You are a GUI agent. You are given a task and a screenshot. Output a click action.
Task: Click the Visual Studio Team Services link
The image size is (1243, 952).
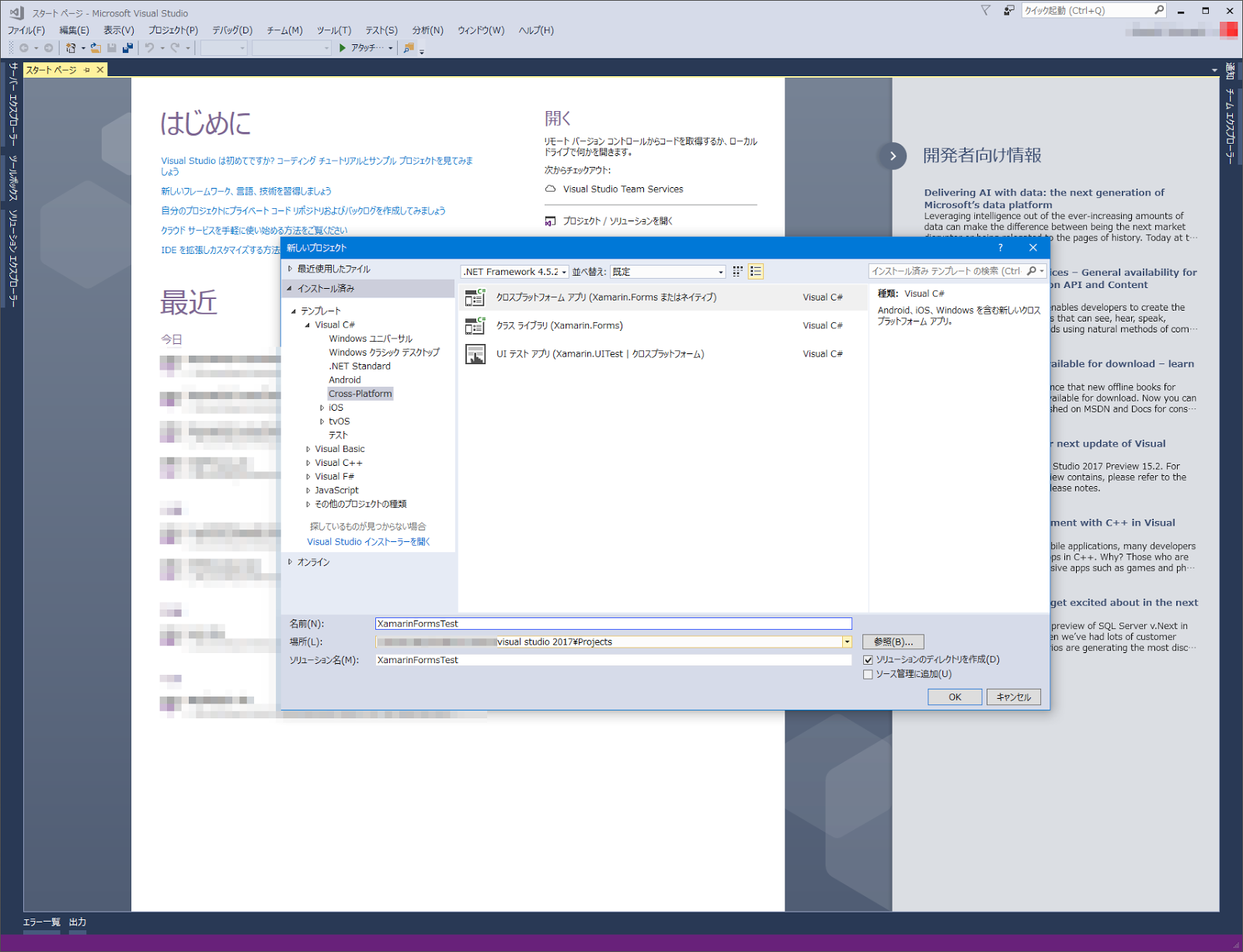(623, 189)
